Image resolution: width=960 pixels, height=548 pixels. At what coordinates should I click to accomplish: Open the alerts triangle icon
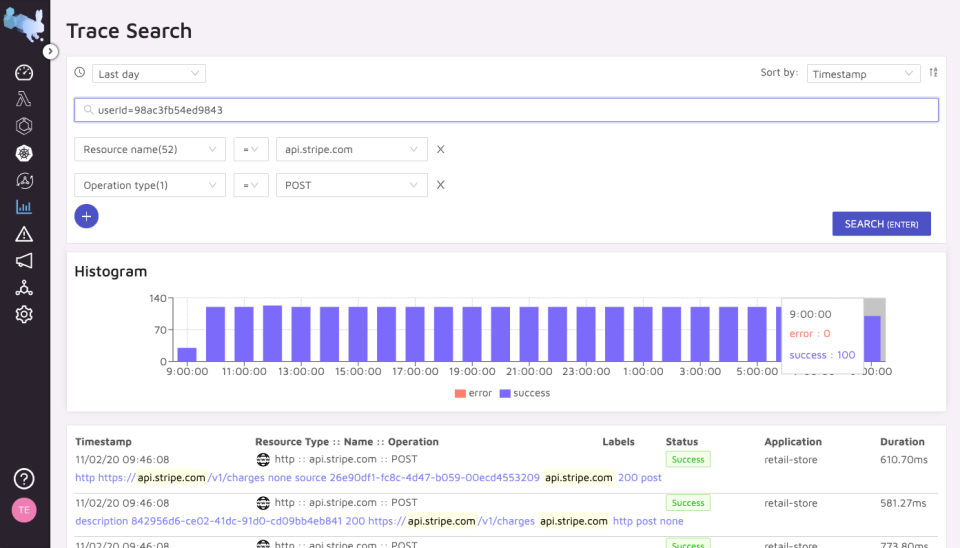tap(24, 234)
